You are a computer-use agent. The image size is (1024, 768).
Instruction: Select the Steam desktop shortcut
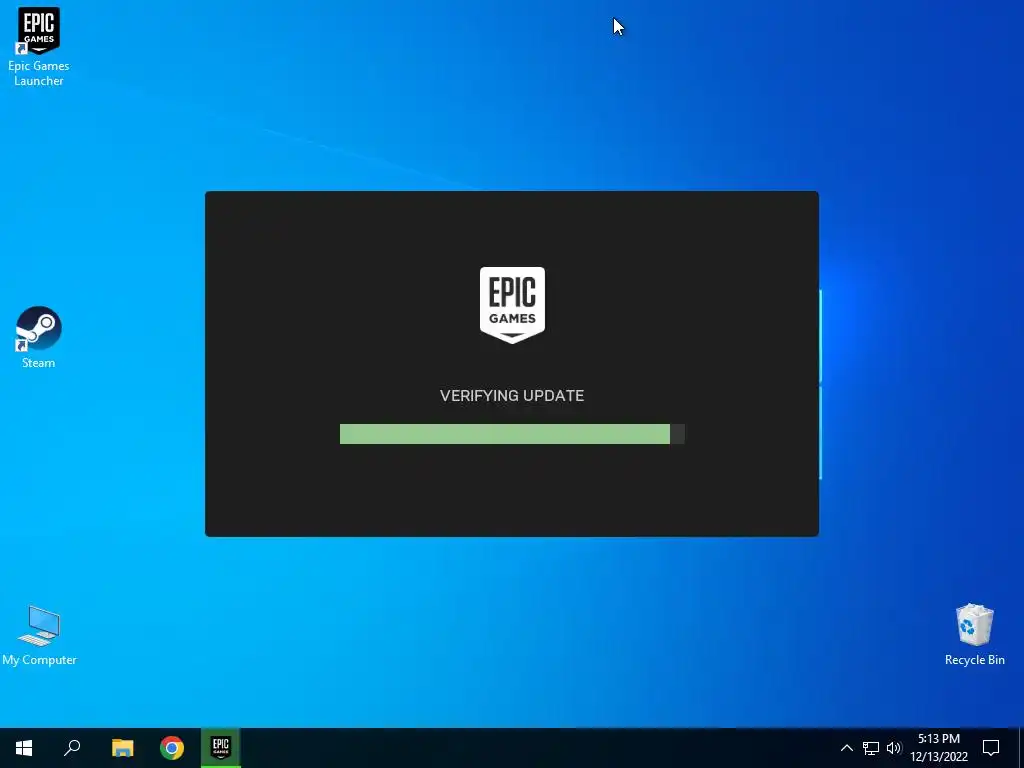39,337
